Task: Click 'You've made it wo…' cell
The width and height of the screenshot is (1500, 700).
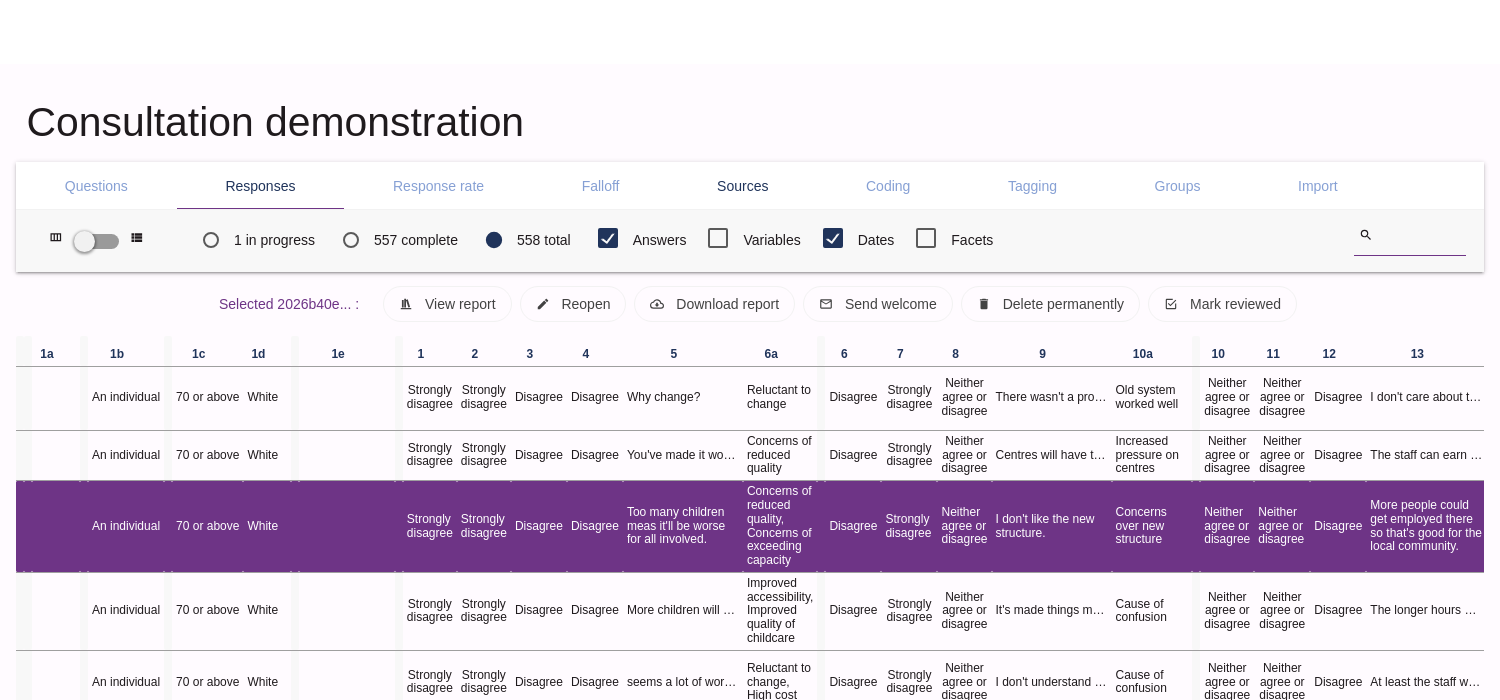Action: pyautogui.click(x=682, y=455)
